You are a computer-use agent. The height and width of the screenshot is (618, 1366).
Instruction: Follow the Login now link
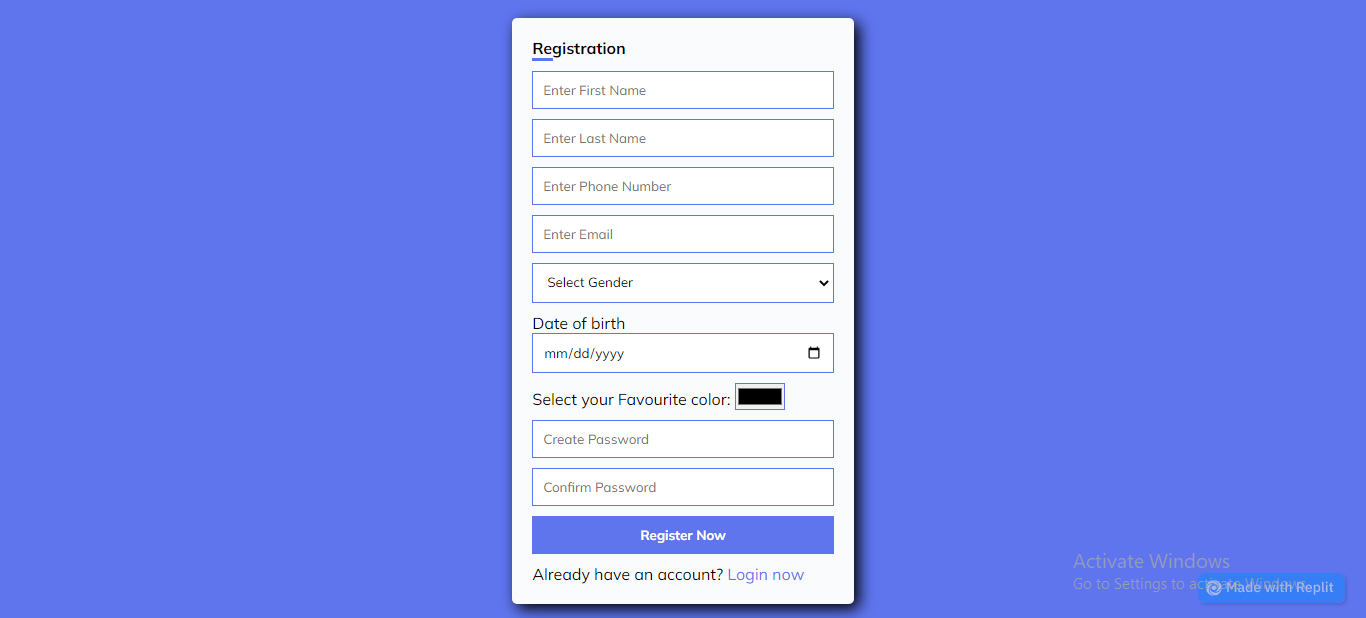coord(765,575)
